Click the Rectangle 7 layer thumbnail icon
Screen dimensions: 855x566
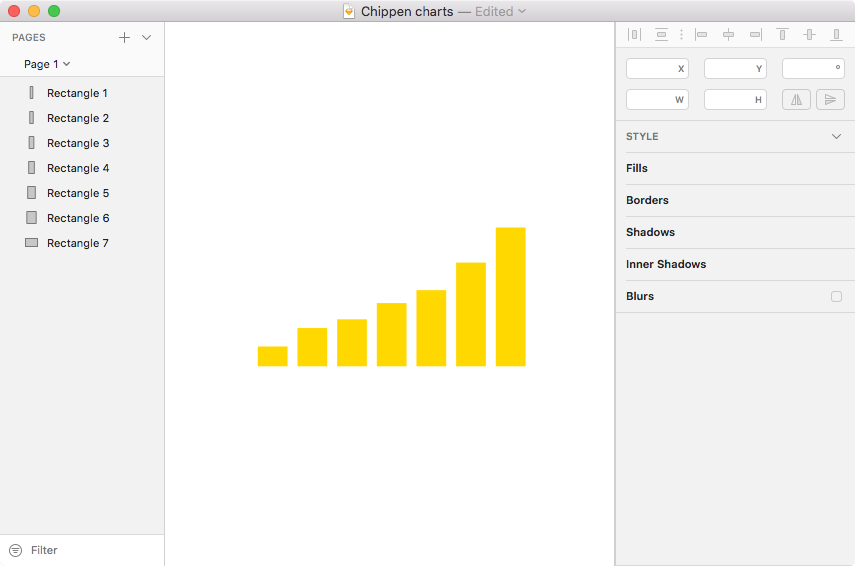coord(32,243)
